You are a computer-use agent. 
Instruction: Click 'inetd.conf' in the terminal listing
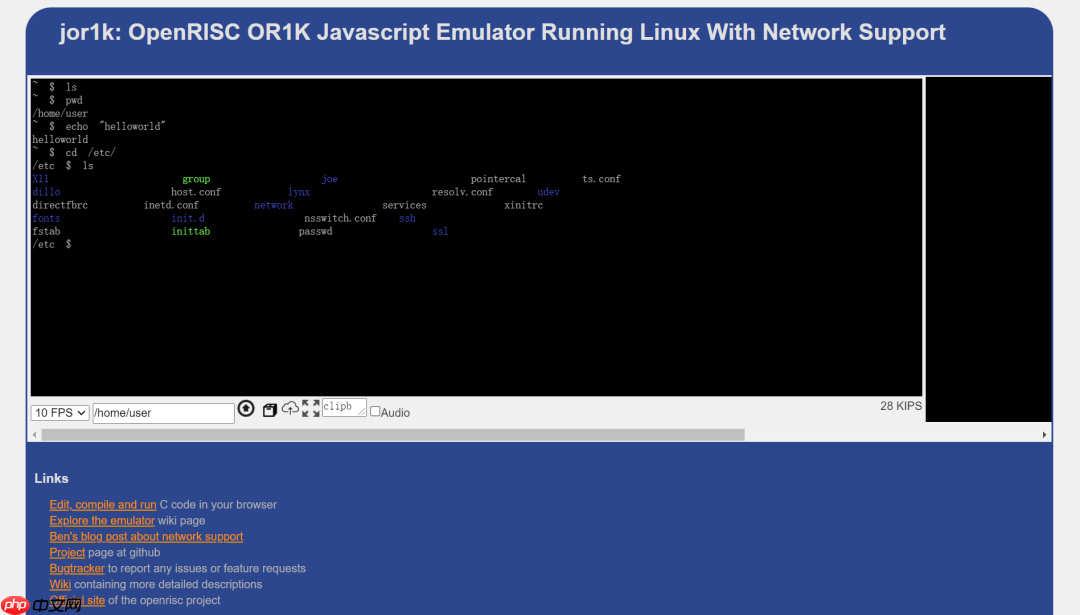(x=171, y=205)
